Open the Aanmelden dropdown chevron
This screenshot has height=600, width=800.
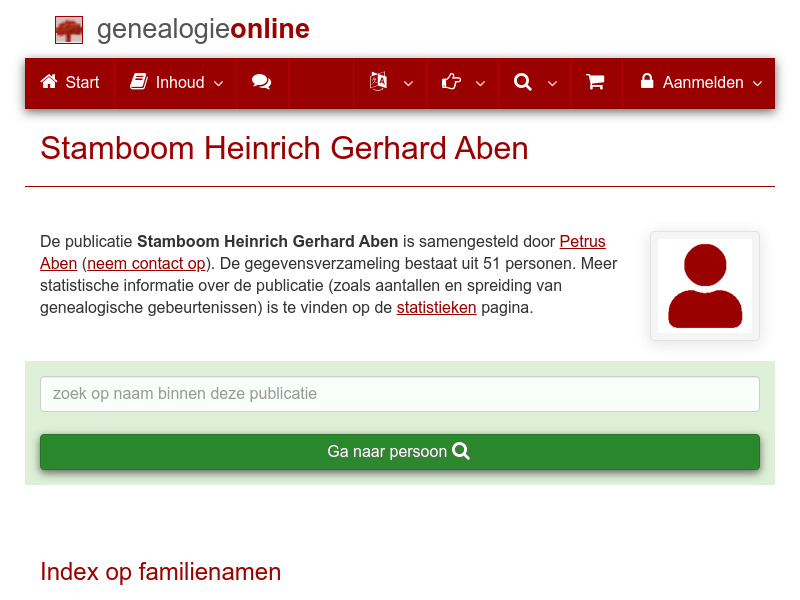(758, 83)
